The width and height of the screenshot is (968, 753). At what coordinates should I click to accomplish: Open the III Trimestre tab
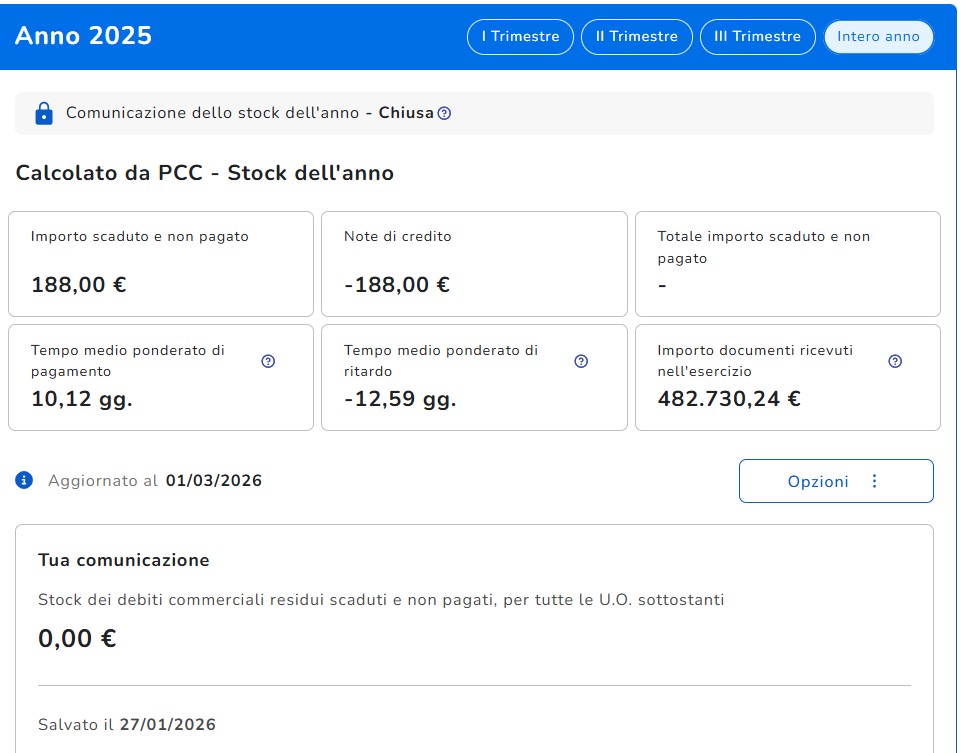(x=757, y=37)
